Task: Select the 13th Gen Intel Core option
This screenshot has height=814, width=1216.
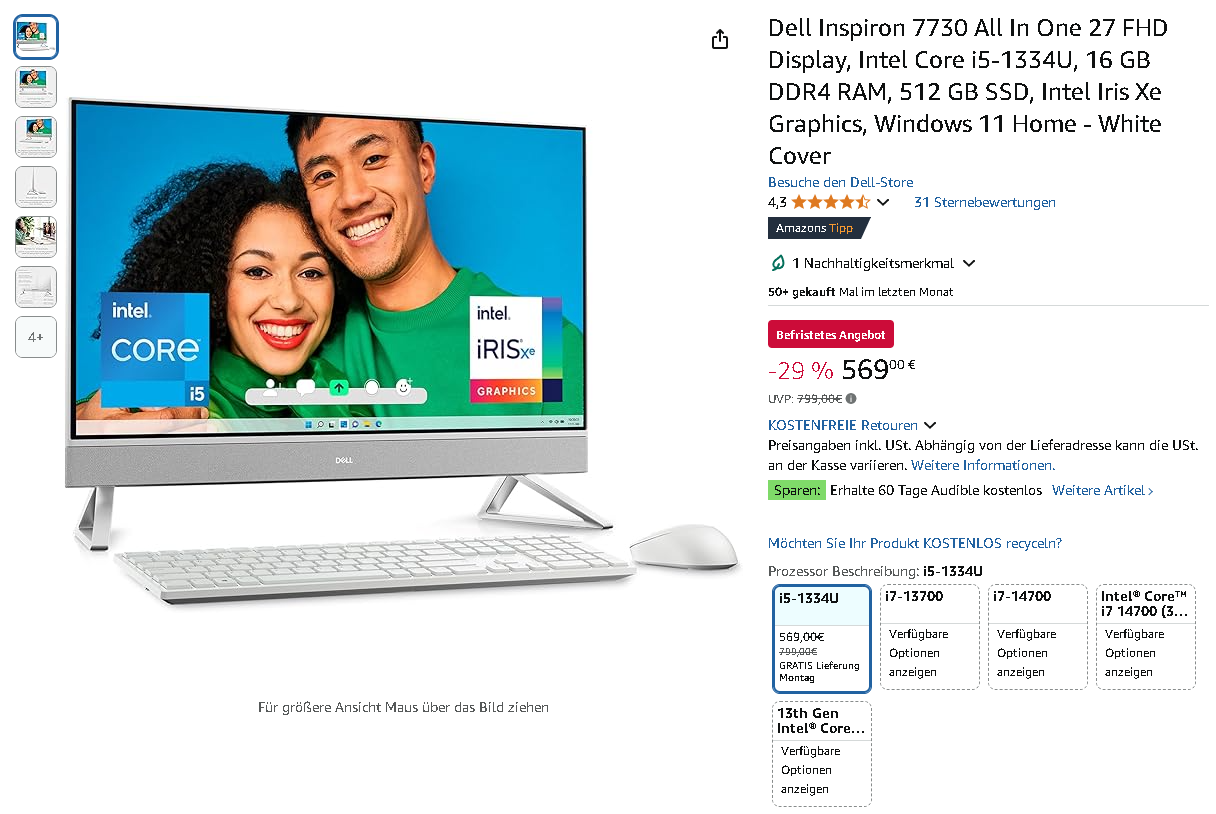Action: (822, 754)
